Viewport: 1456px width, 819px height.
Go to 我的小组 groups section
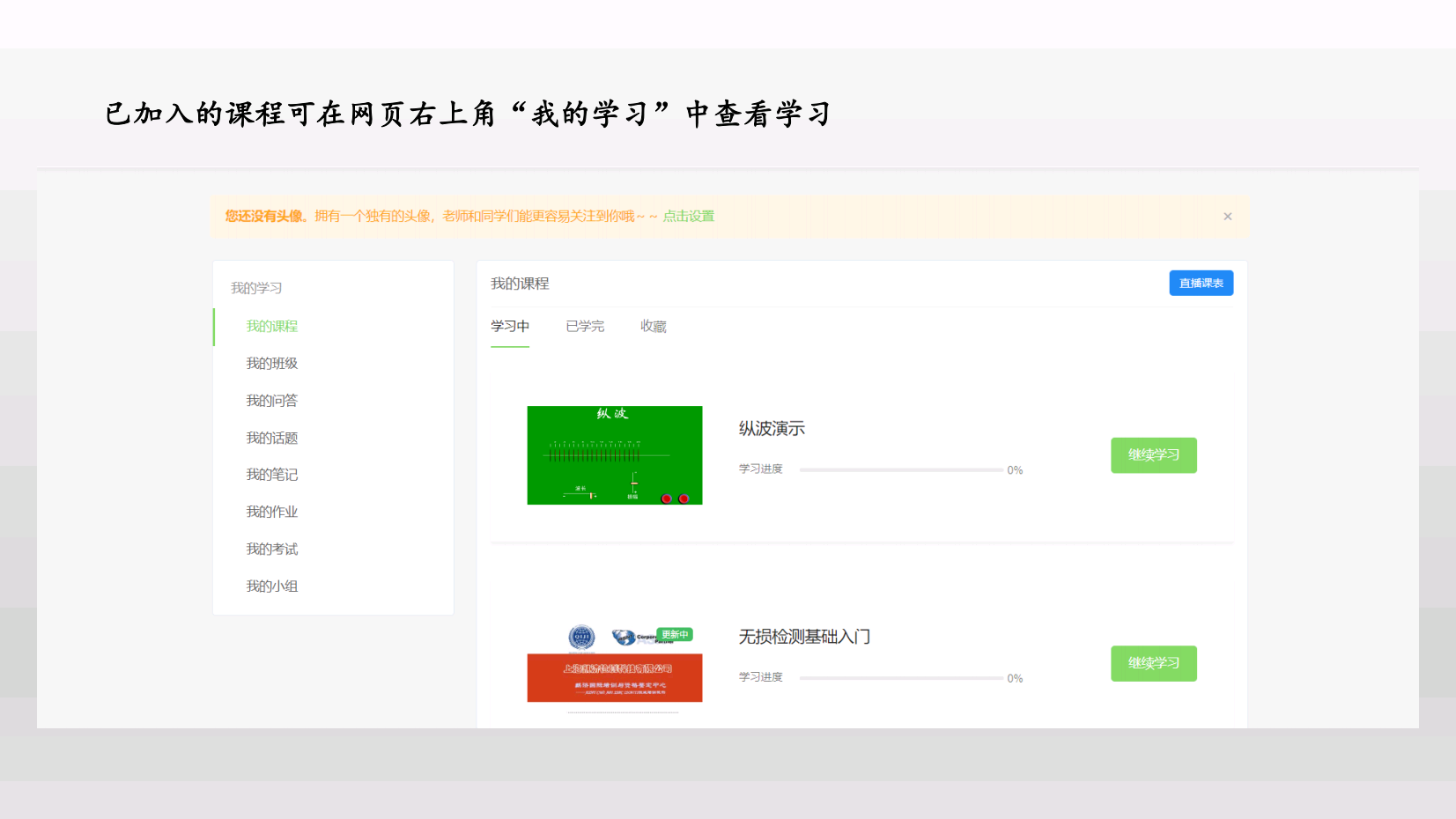coord(272,587)
